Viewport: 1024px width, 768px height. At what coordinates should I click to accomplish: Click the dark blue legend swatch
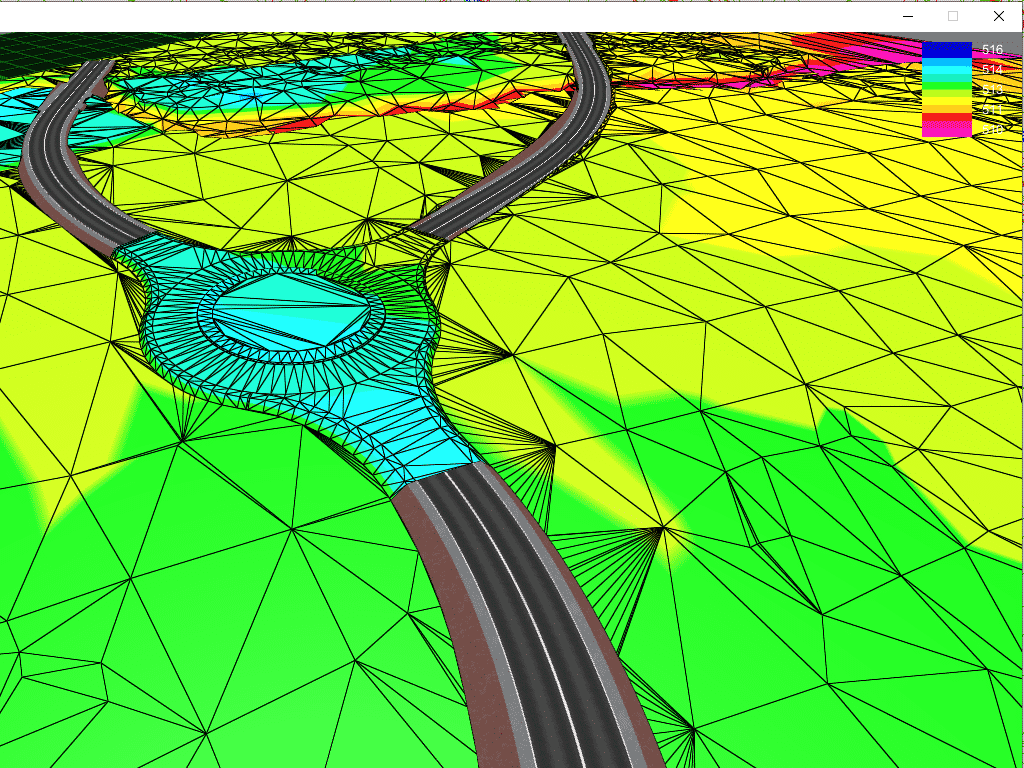[946, 49]
